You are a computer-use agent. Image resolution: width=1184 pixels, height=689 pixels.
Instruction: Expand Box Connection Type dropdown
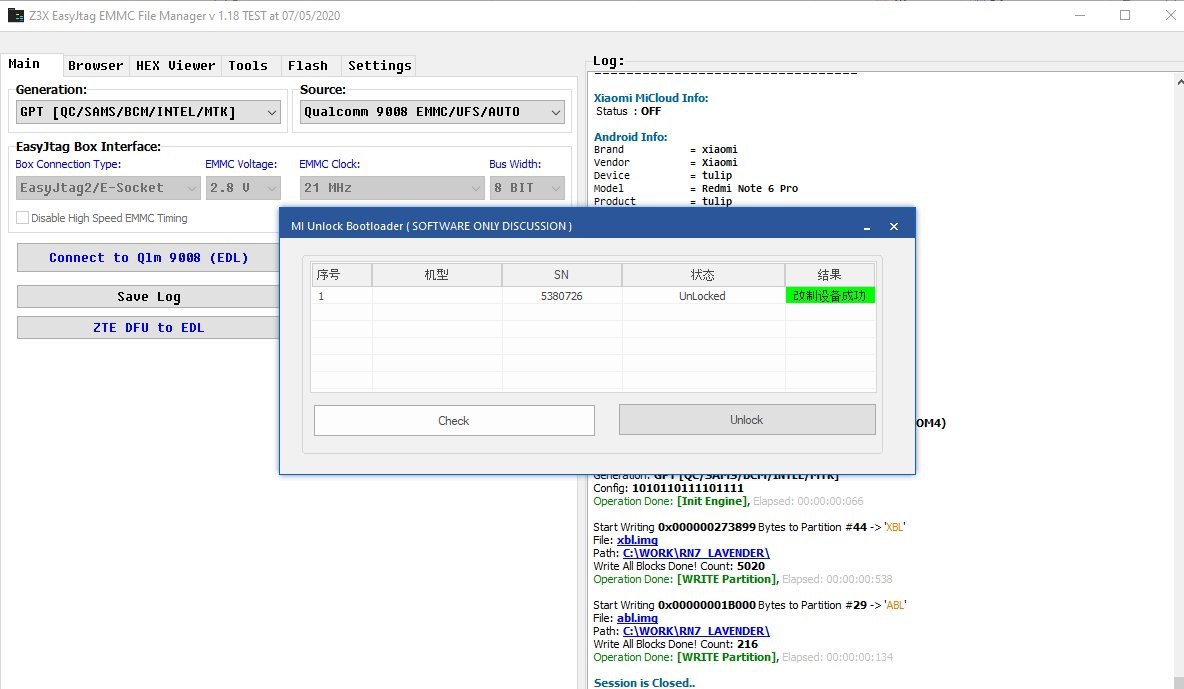108,187
